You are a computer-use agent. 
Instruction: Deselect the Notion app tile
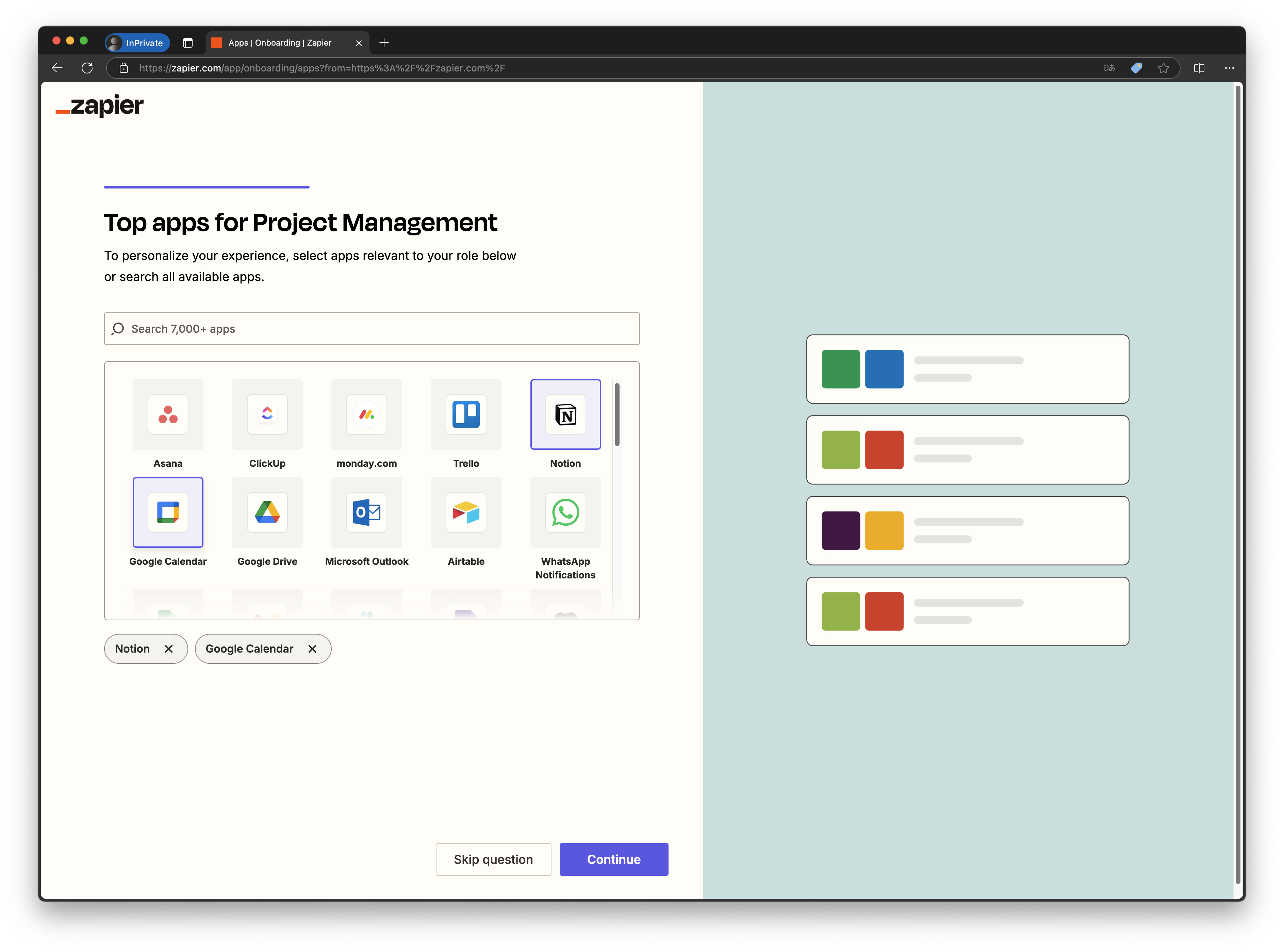pyautogui.click(x=565, y=414)
